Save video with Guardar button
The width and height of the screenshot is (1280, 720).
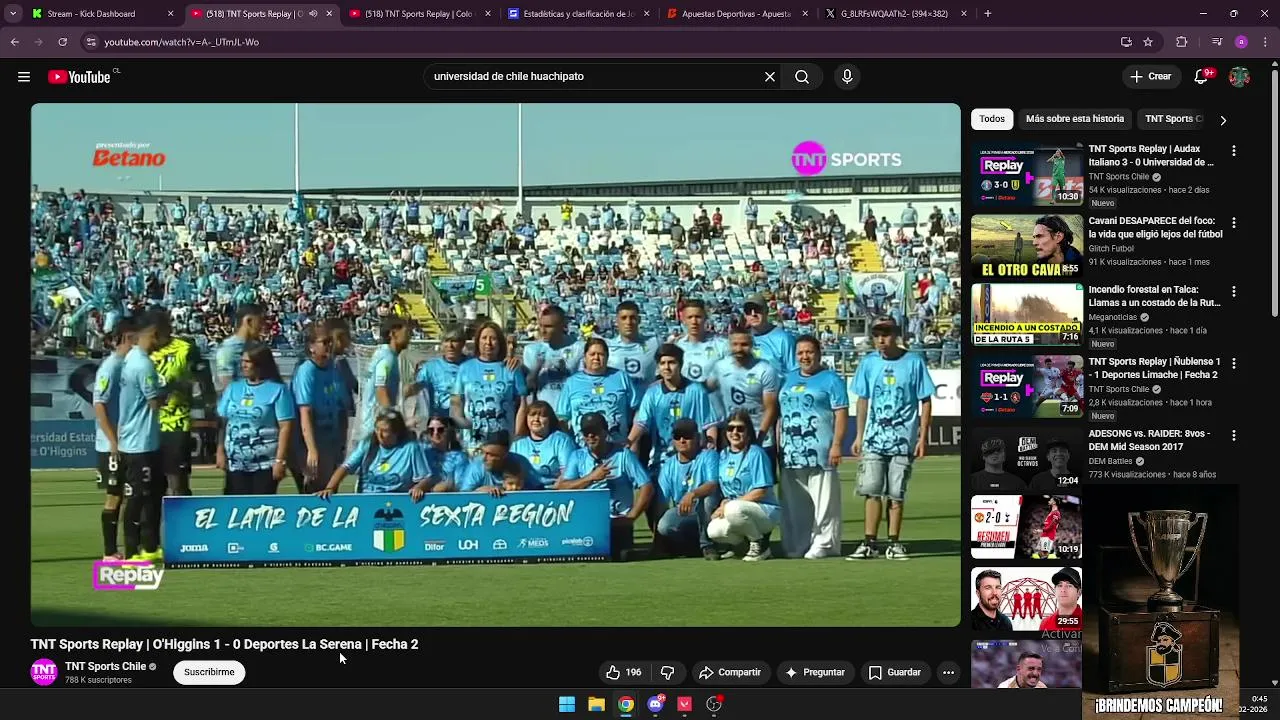(x=894, y=673)
